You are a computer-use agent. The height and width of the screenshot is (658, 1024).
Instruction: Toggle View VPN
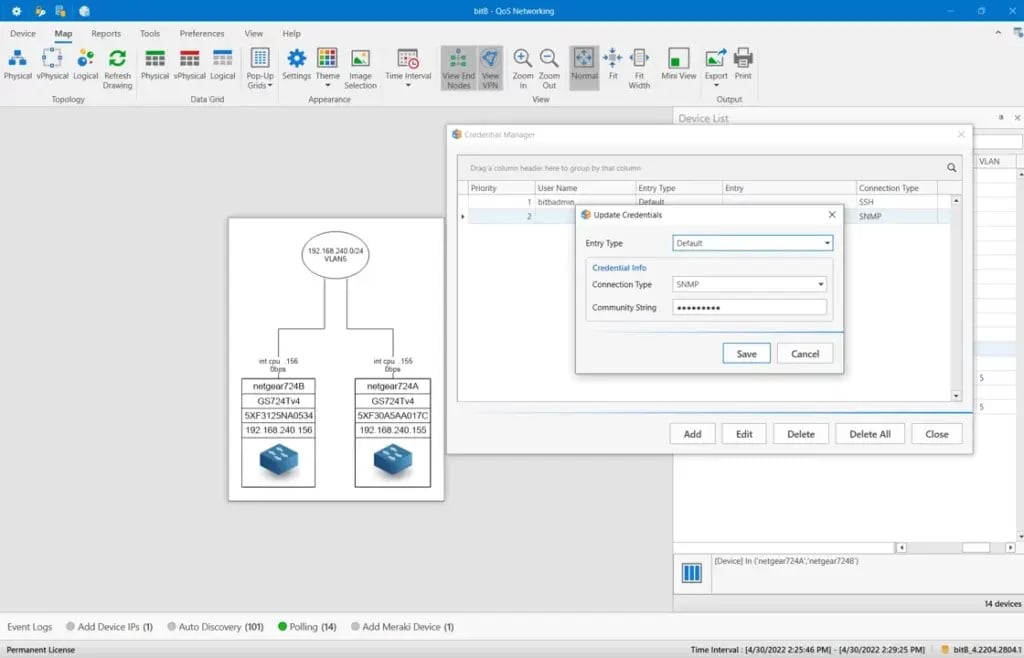click(490, 69)
